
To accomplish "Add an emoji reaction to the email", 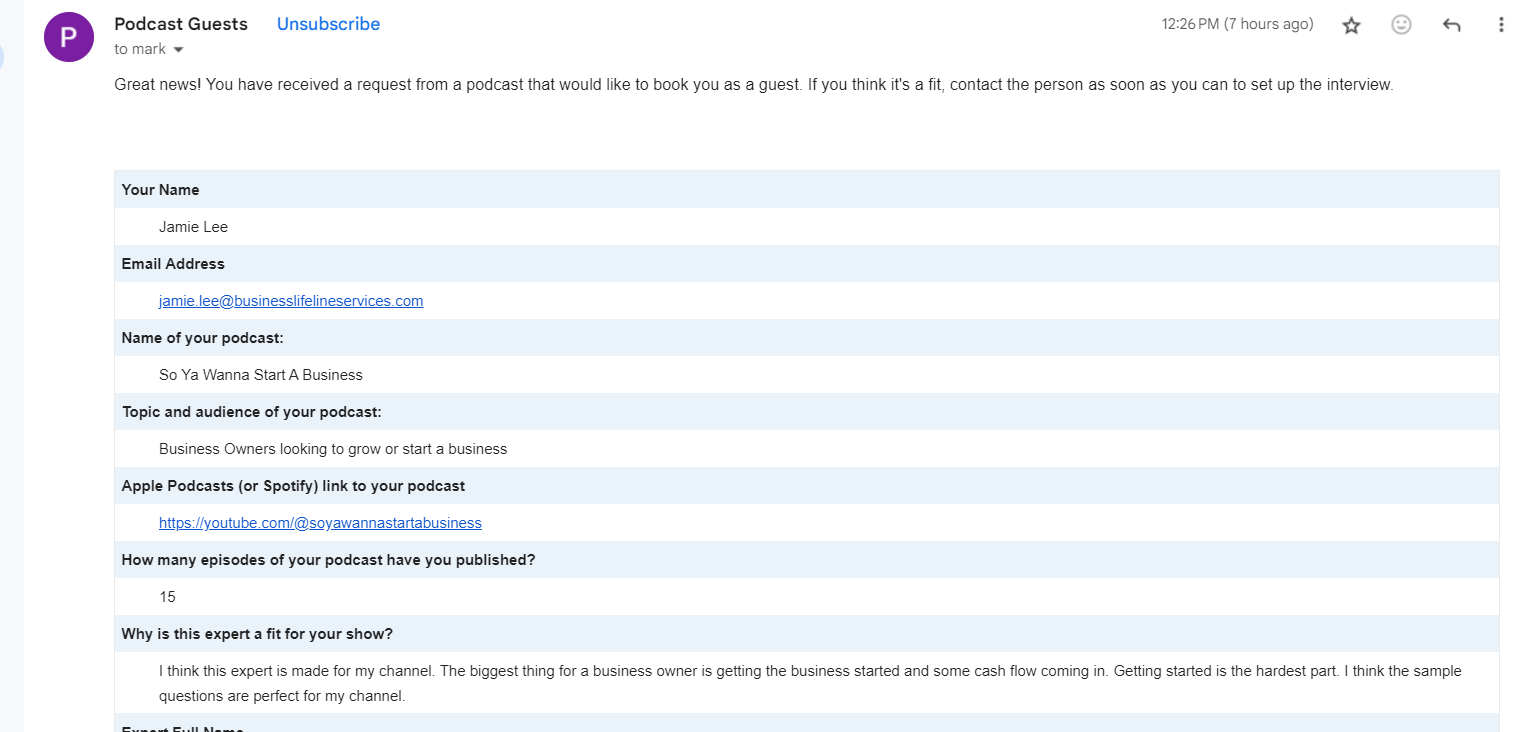I will click(x=1401, y=25).
